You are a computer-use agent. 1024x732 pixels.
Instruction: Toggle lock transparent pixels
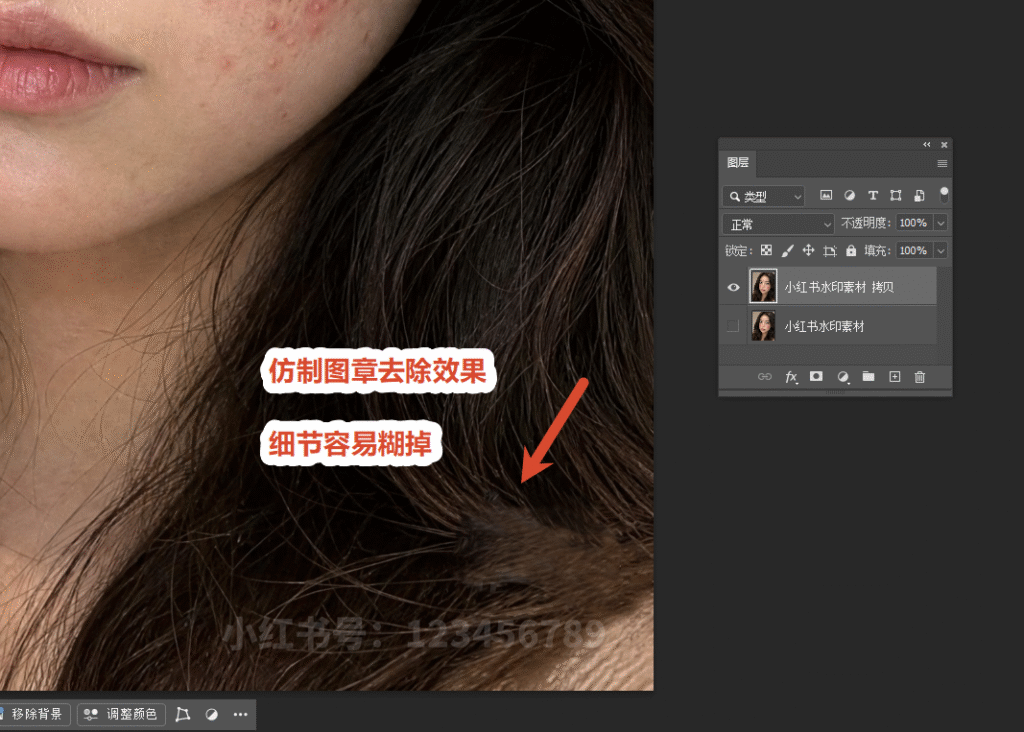pos(767,250)
